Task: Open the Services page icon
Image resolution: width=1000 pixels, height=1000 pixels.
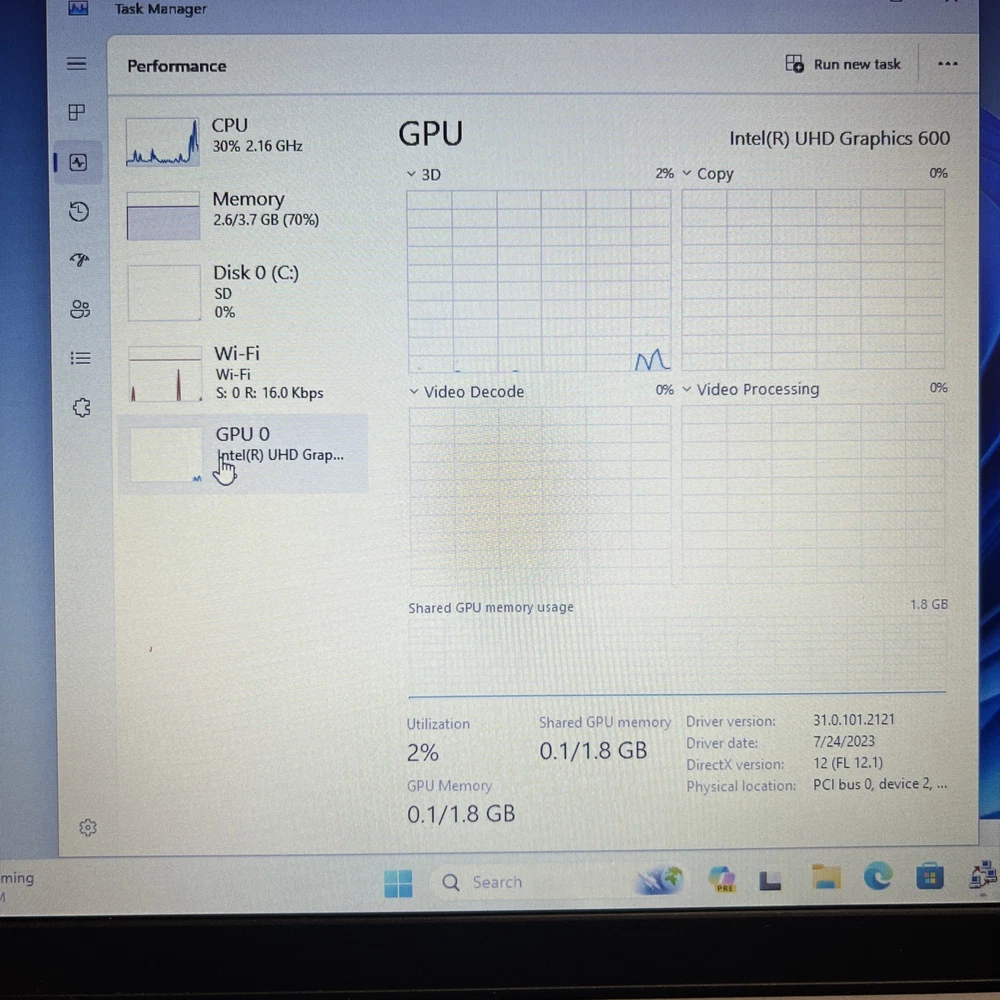Action: [x=82, y=407]
